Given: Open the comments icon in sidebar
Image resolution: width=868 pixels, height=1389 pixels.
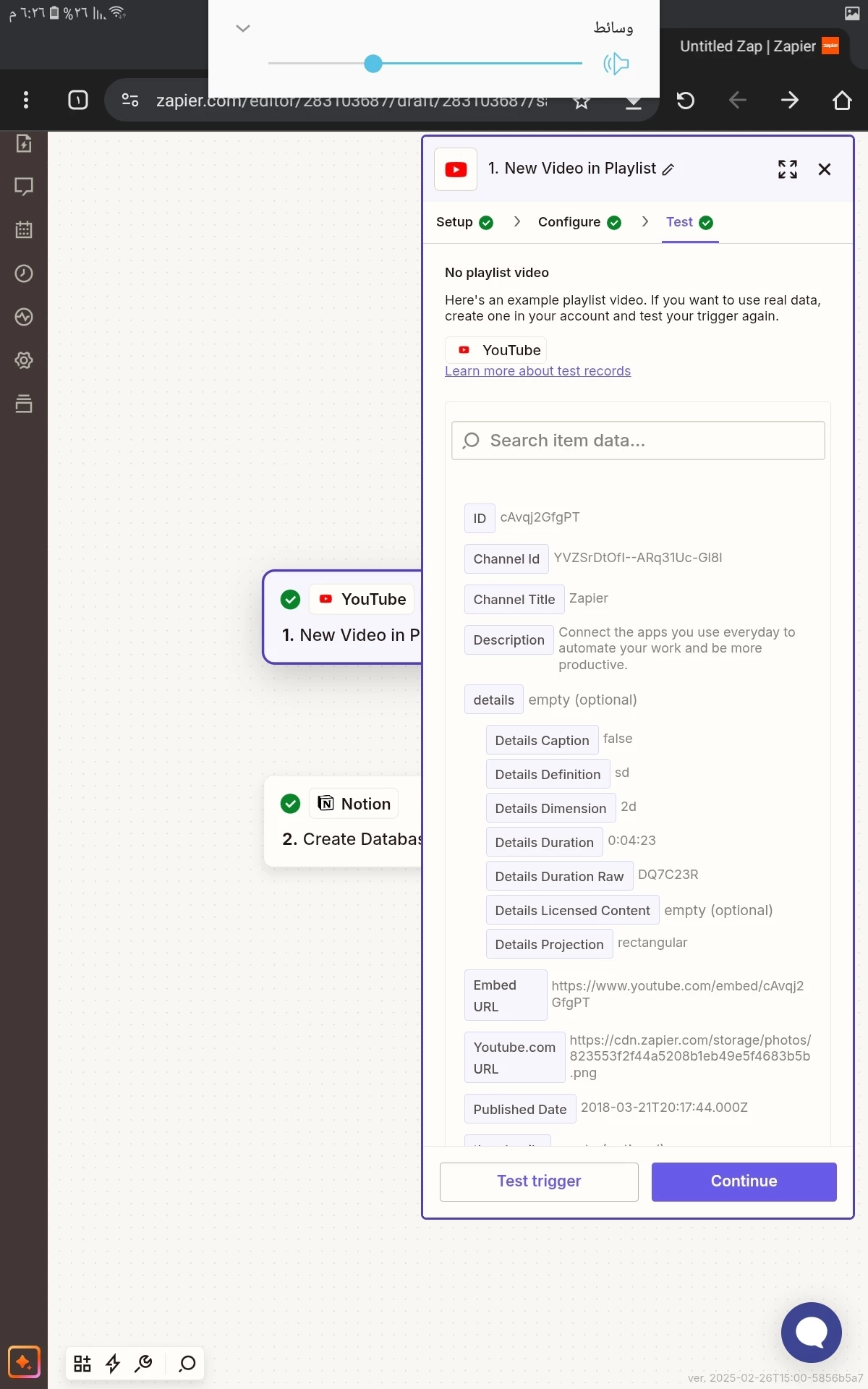Looking at the screenshot, I should point(24,187).
